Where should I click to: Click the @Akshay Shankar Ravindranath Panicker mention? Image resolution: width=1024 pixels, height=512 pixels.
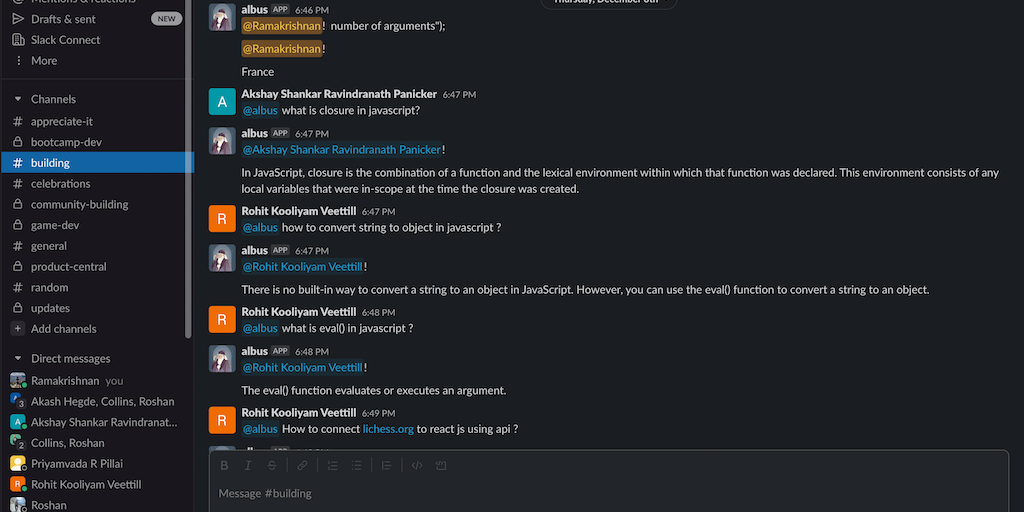(342, 150)
